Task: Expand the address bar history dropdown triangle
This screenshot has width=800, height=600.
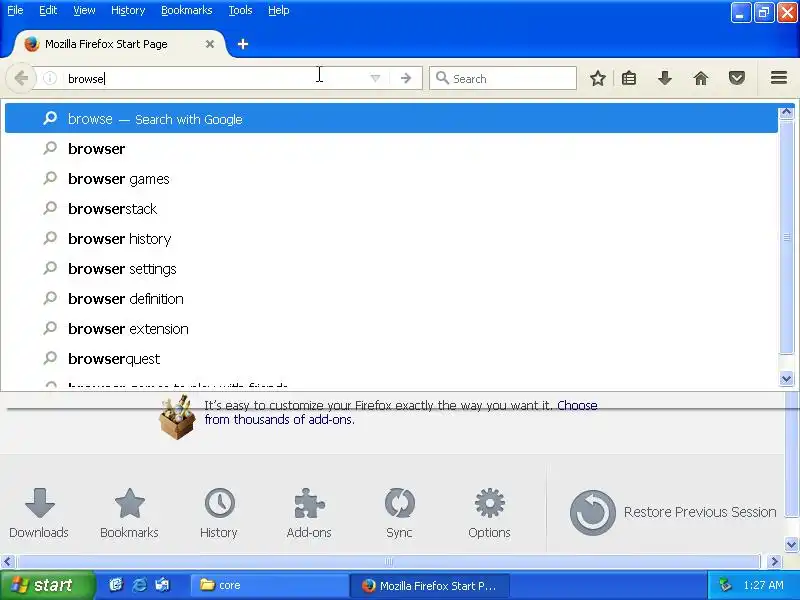Action: [375, 79]
